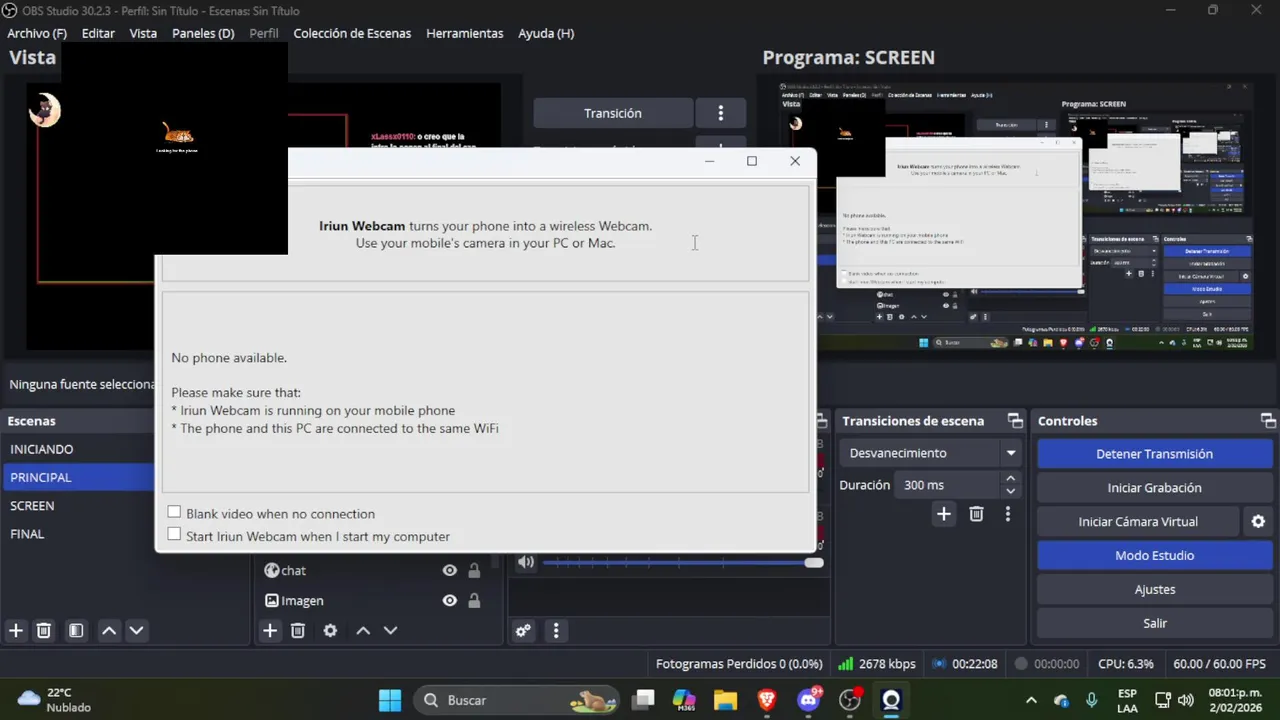The width and height of the screenshot is (1280, 720).
Task: Toggle Modo Estudio button
Action: pos(1154,556)
